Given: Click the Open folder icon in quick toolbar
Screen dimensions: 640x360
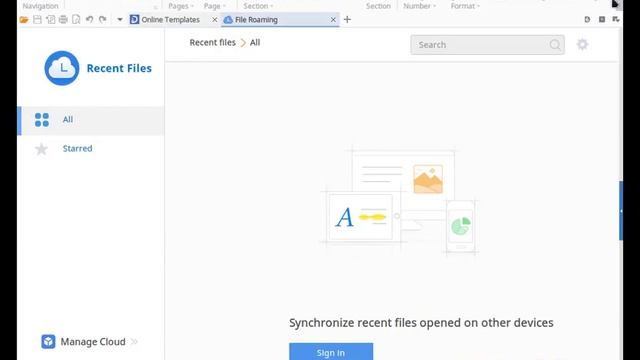Looking at the screenshot, I should pyautogui.click(x=24, y=20).
